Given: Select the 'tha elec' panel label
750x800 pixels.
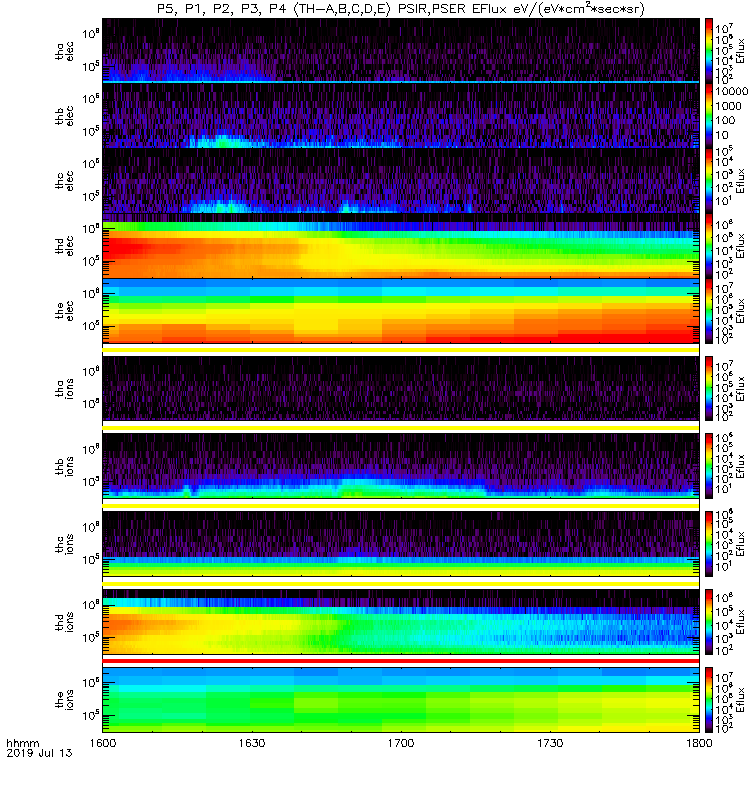Looking at the screenshot, I should click(64, 51).
